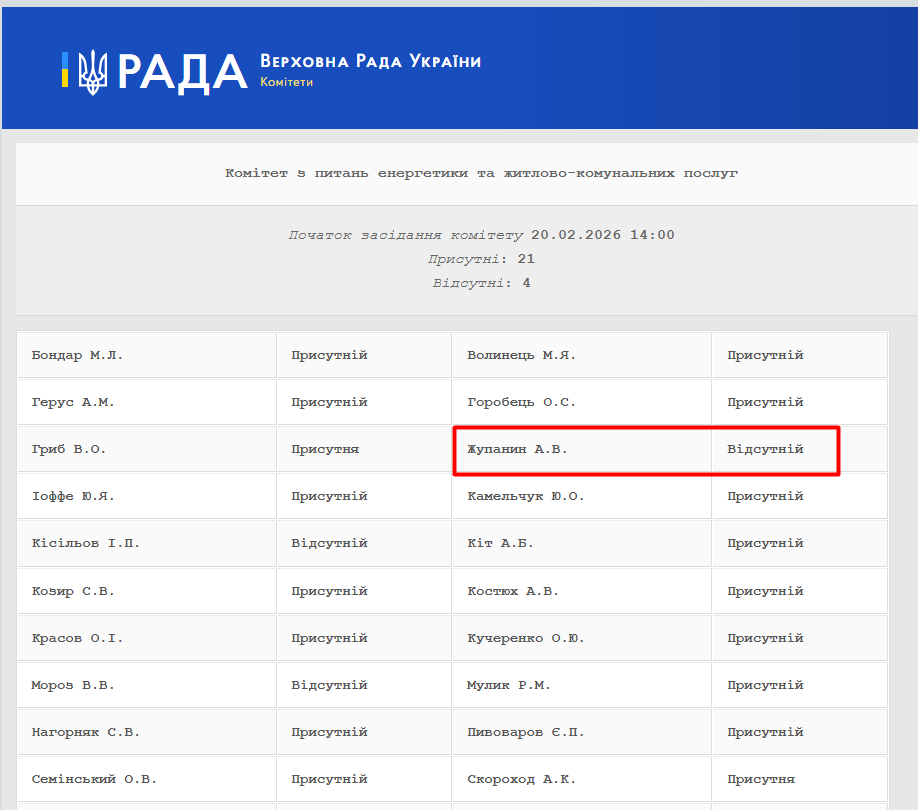Image resolution: width=918 pixels, height=810 pixels.
Task: Click the Присутні: 21 count
Action: pos(481,259)
